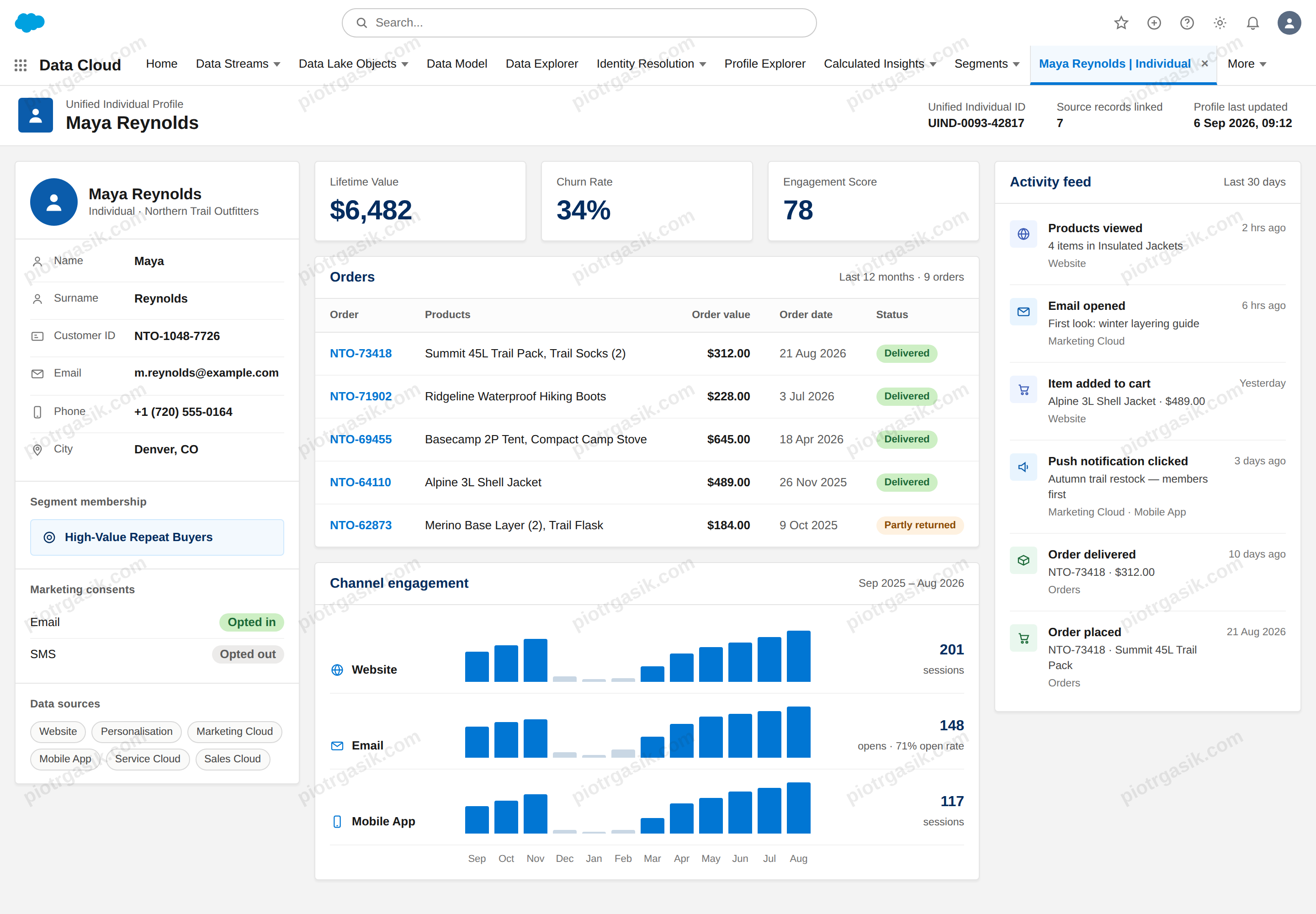Click the package icon for Order delivered
The width and height of the screenshot is (1316, 914).
(x=1024, y=560)
